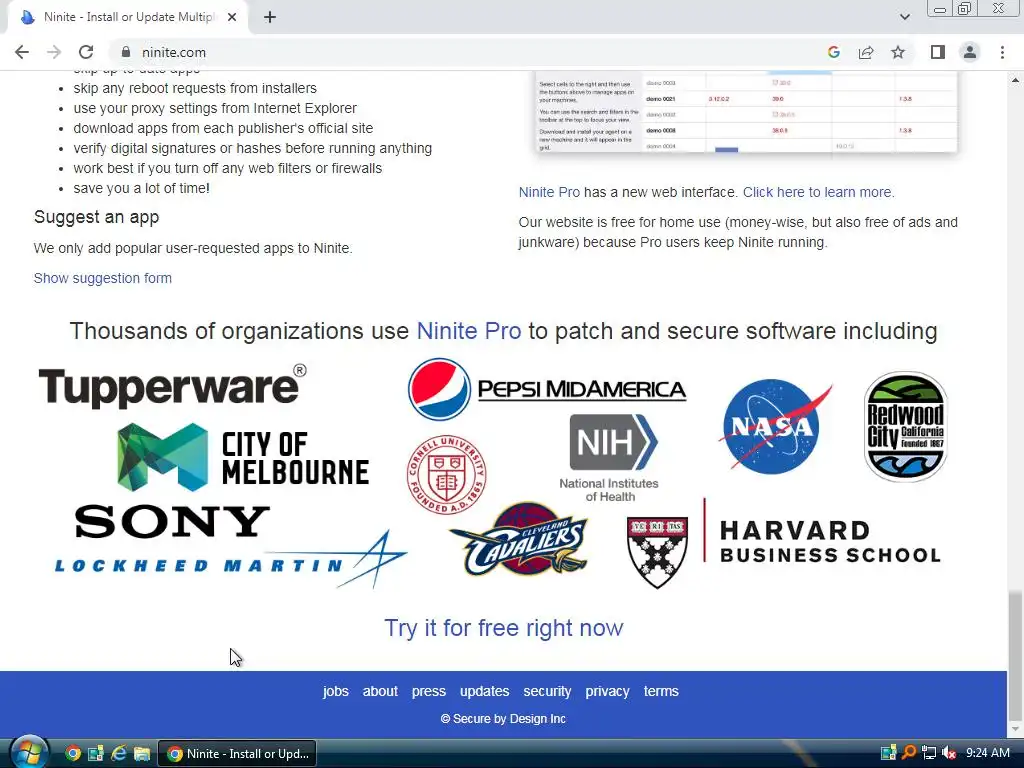Open the jobs footer link
The height and width of the screenshot is (768, 1024).
point(336,691)
